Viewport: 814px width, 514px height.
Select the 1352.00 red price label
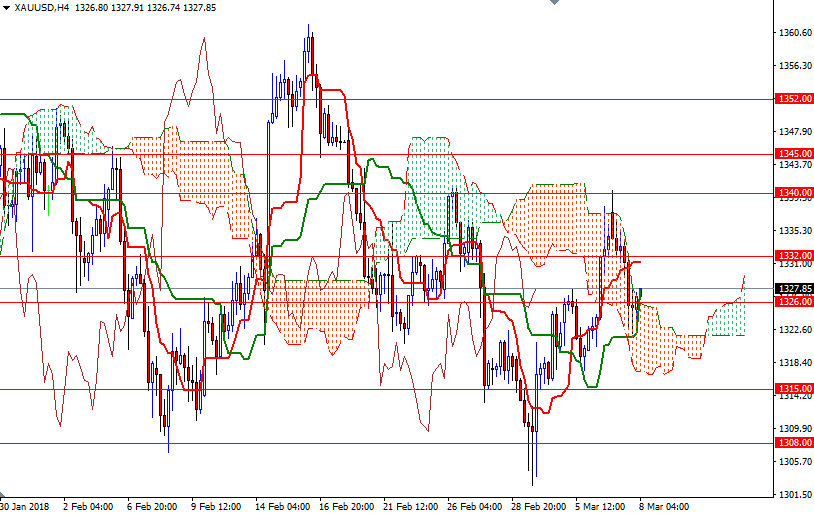[794, 99]
